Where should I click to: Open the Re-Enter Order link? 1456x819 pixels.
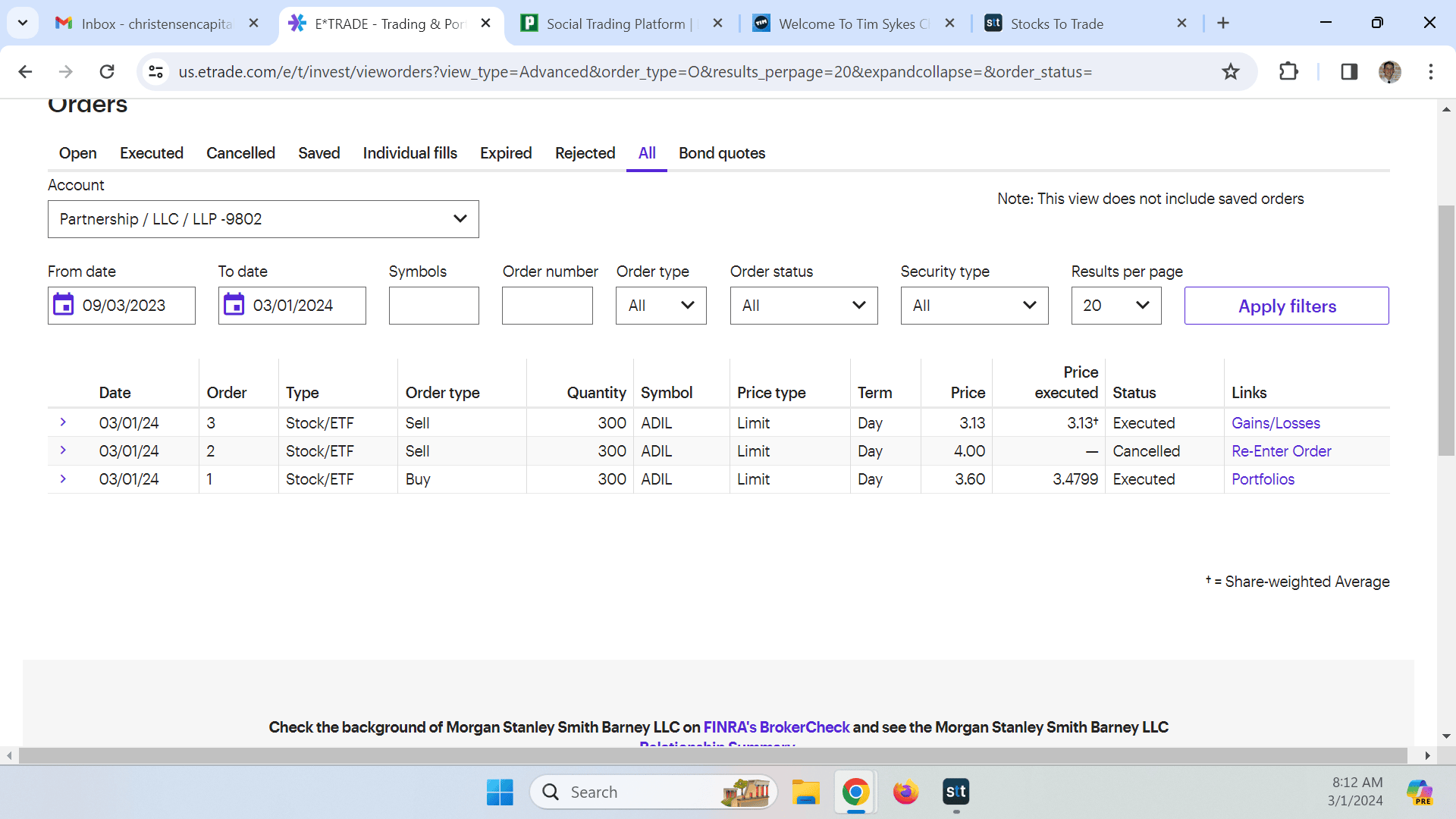(1281, 451)
